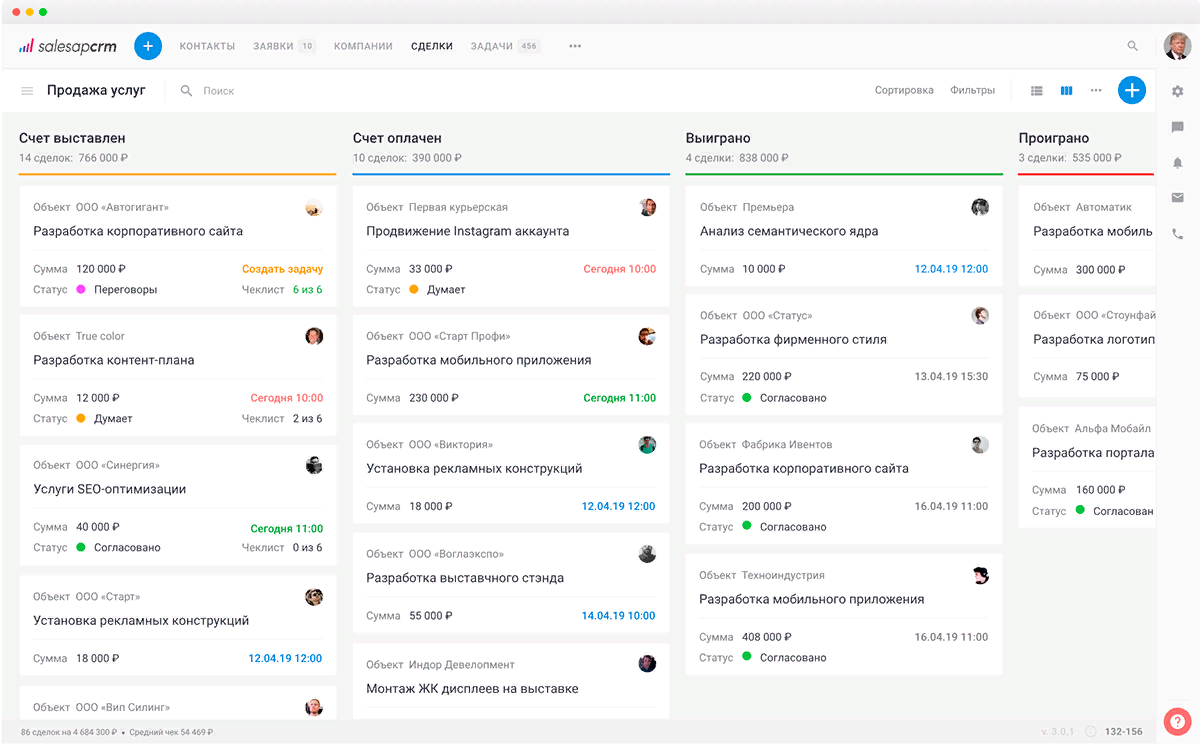This screenshot has width=1200, height=745.
Task: Open the Сортировка options
Action: tap(904, 90)
